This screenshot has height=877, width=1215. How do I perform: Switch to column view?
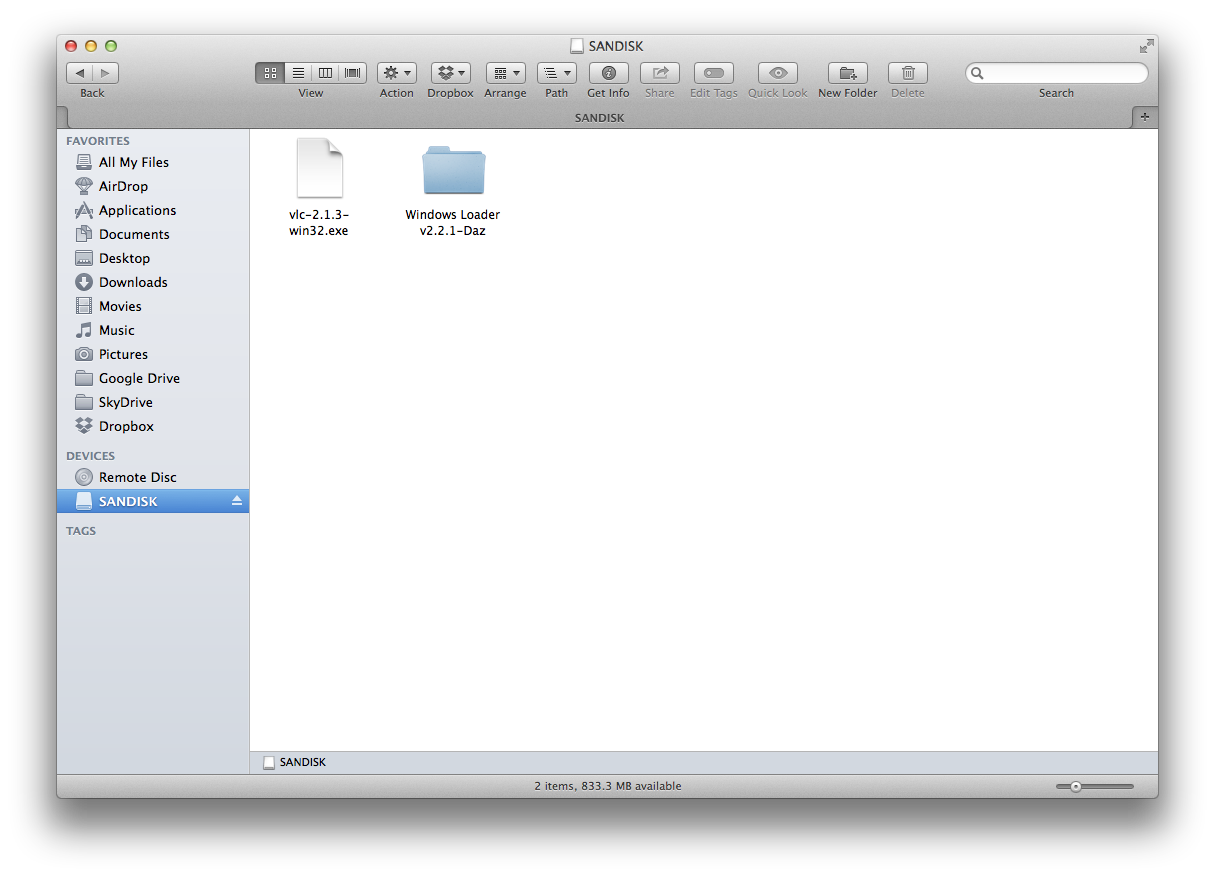click(x=325, y=73)
